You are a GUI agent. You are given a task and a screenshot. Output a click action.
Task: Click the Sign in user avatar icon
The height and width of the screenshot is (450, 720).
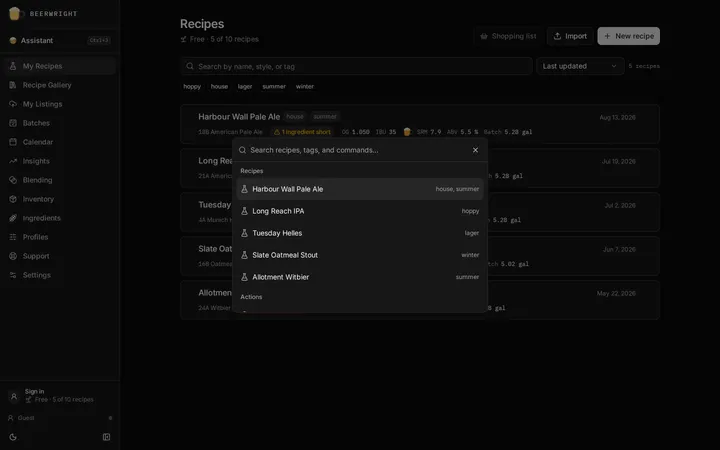pyautogui.click(x=14, y=396)
